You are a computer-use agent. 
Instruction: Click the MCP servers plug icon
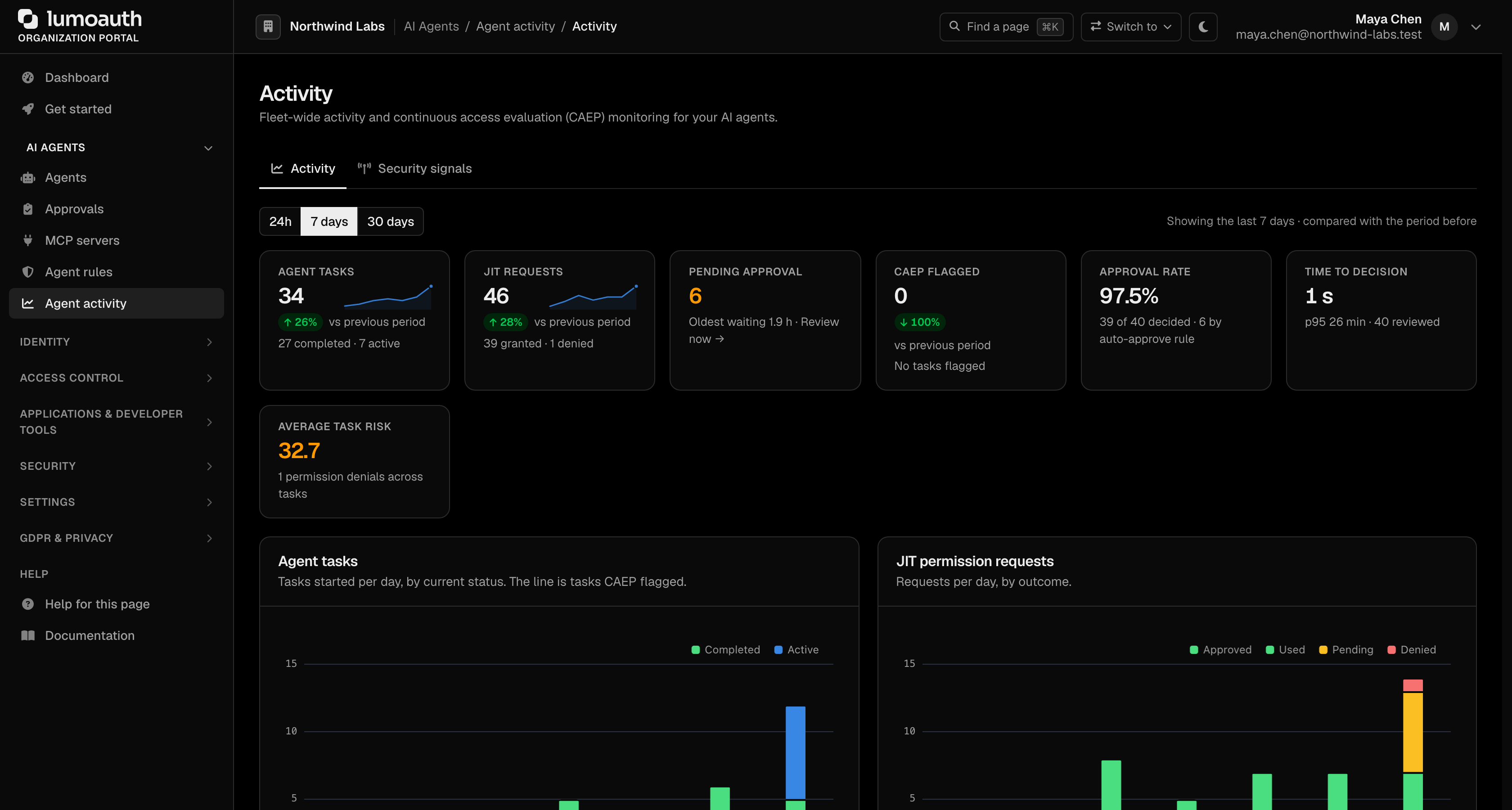tap(27, 241)
